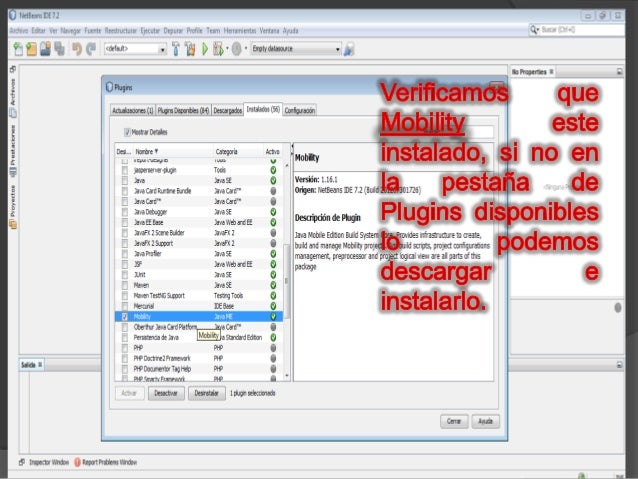Tick the Mercurial plugin checkbox
This screenshot has width=638, height=479.
coord(125,306)
